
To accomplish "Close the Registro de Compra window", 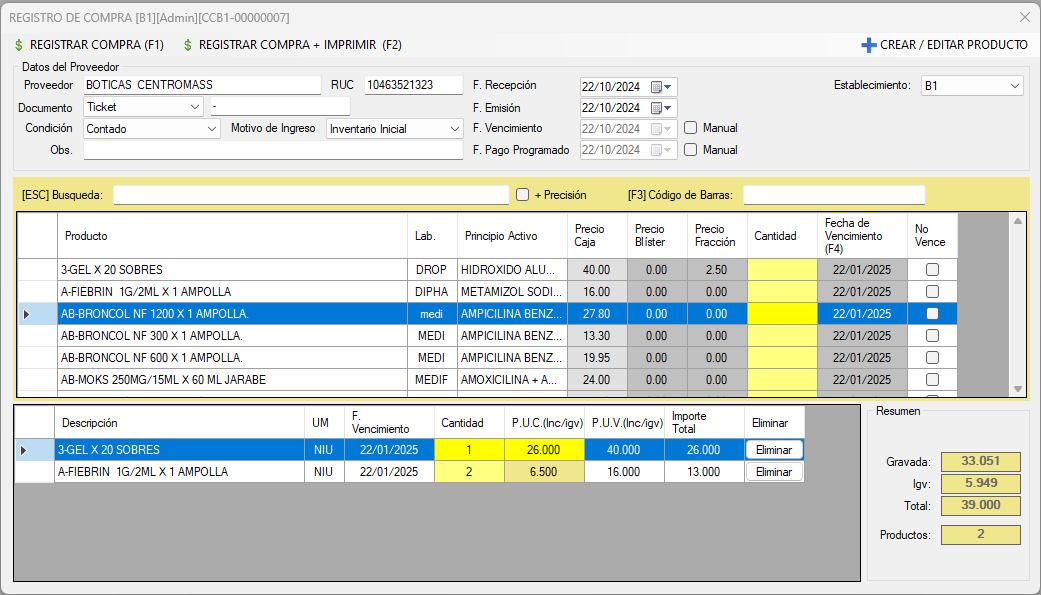I will point(1024,17).
